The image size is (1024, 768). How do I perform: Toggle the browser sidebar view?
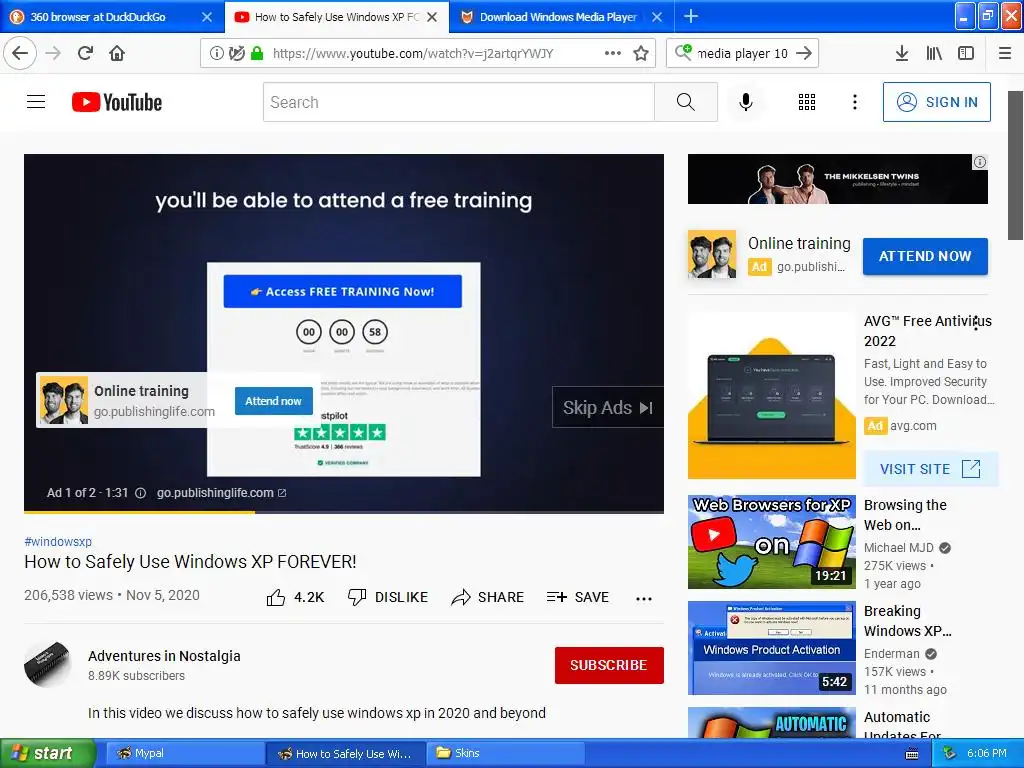tap(966, 54)
